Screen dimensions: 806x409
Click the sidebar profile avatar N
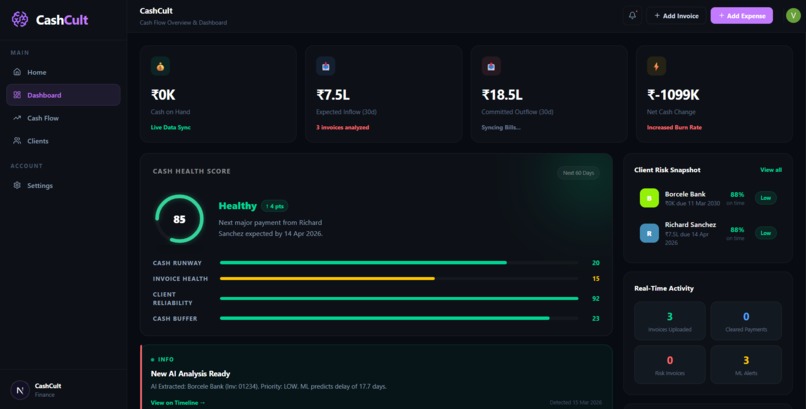pos(20,390)
